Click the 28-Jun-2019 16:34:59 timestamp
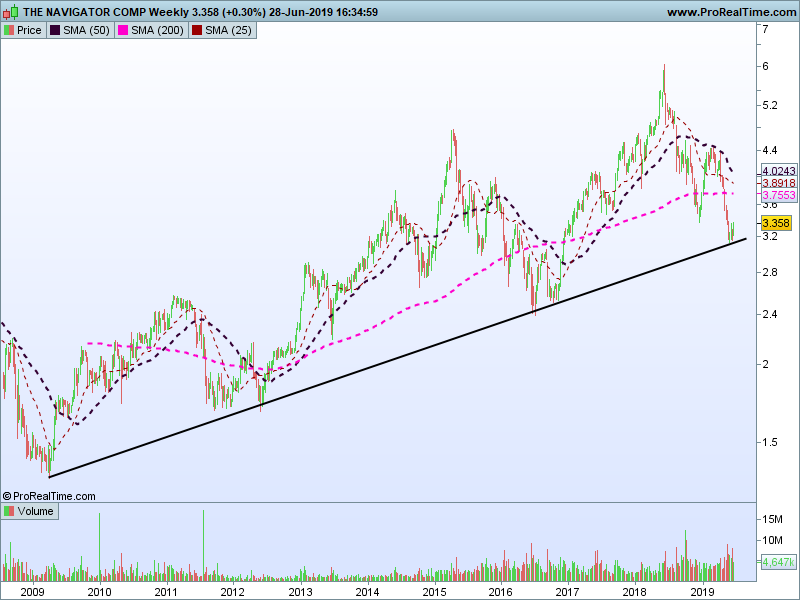The image size is (800, 600). [323, 12]
